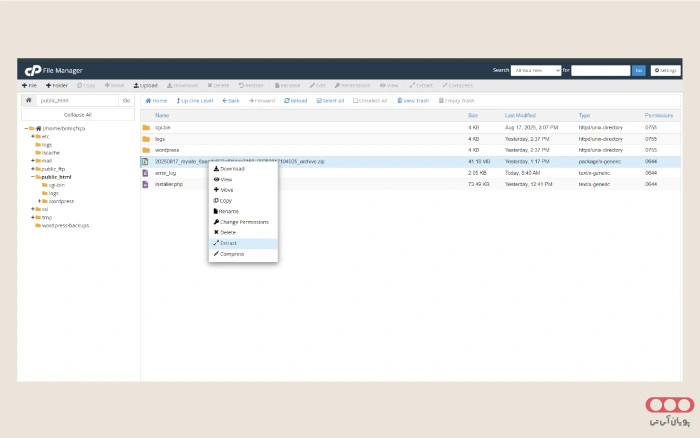Click the error_log file icon in the list
This screenshot has height=438, width=700.
[x=145, y=173]
